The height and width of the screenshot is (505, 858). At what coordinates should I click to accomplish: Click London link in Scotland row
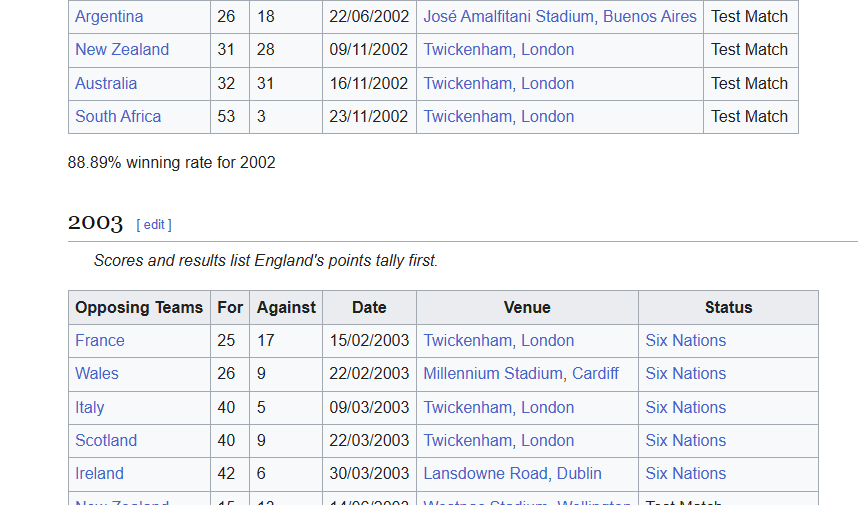click(x=547, y=440)
